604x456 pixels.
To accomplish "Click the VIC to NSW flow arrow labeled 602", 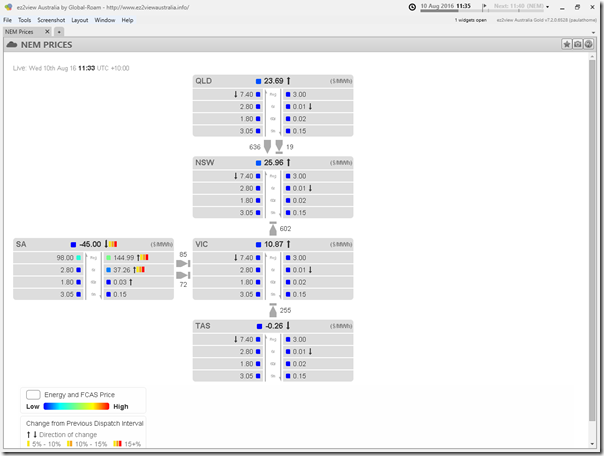I will pyautogui.click(x=273, y=229).
